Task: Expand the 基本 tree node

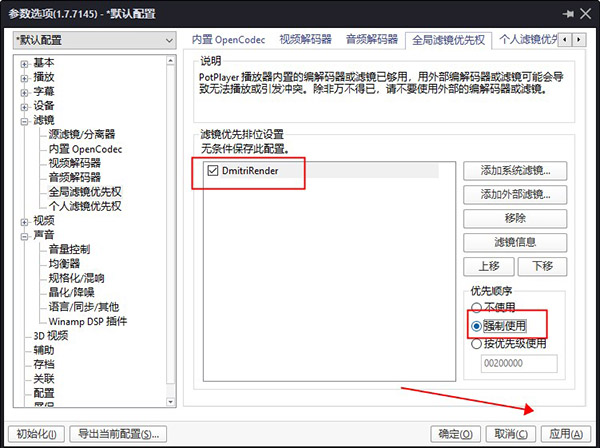Action: [x=24, y=64]
